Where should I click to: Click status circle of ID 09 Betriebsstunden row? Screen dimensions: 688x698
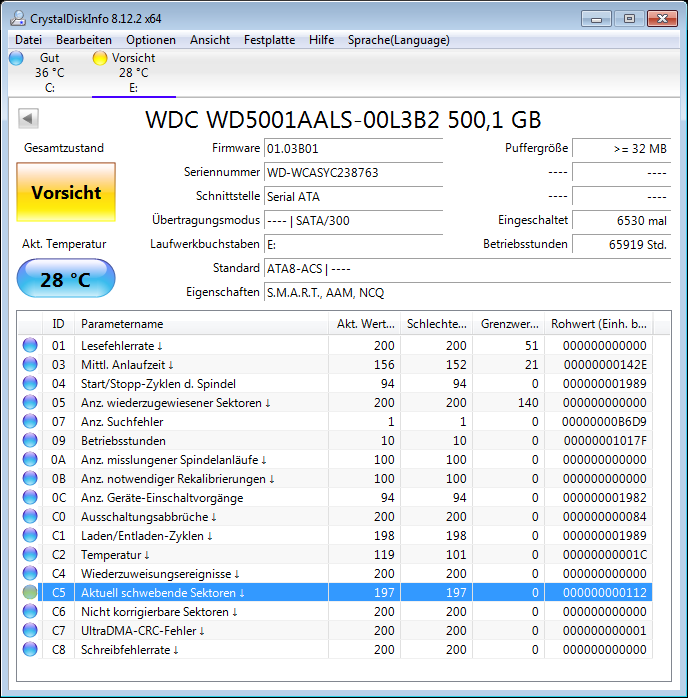[30, 441]
